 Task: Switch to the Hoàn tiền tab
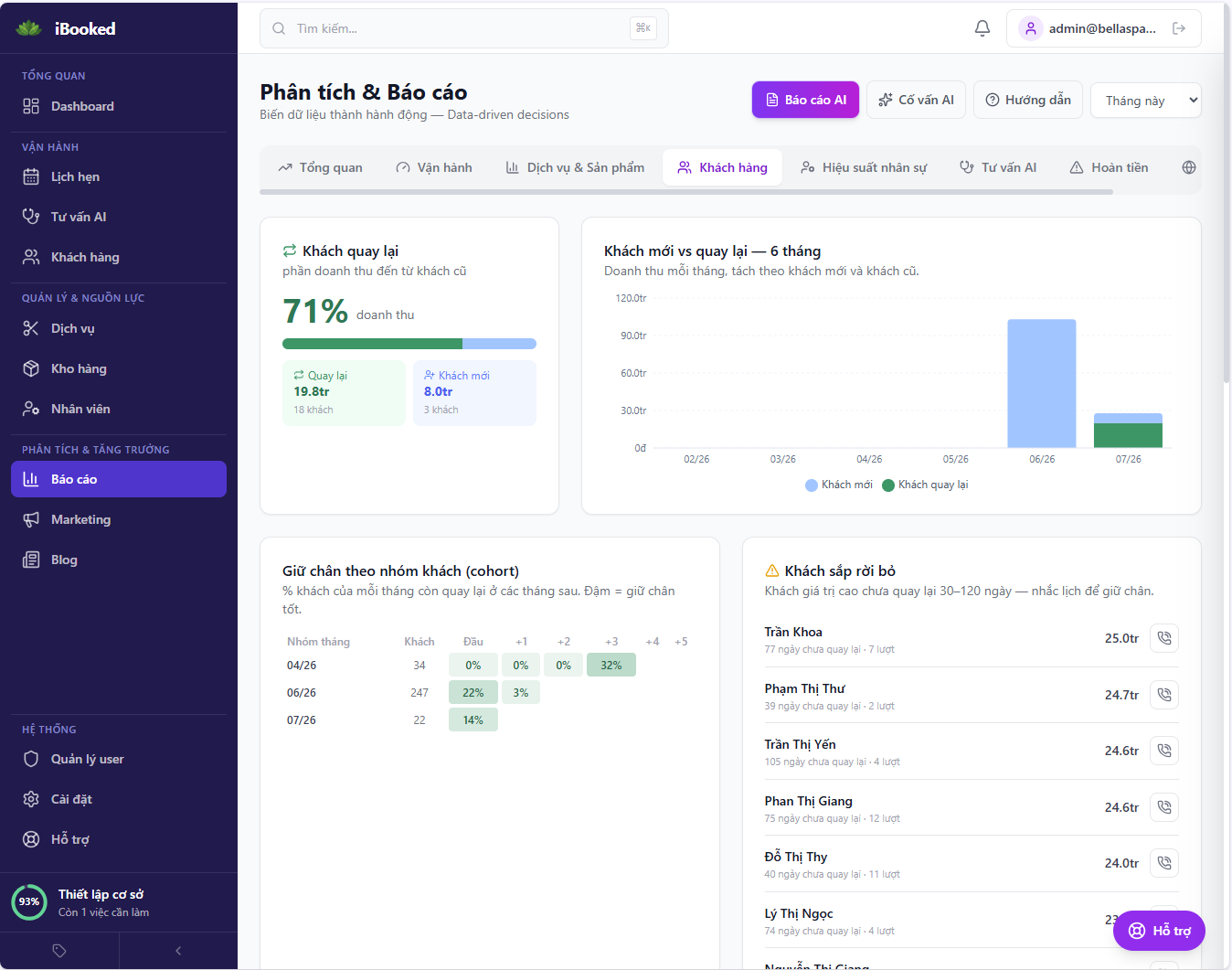[1109, 167]
